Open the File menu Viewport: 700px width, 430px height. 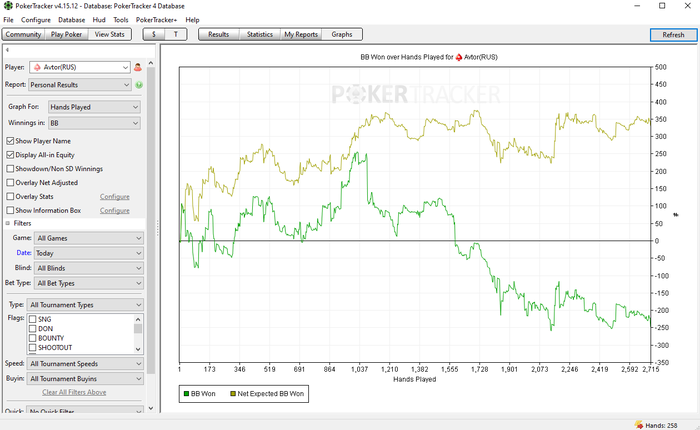pyautogui.click(x=8, y=20)
